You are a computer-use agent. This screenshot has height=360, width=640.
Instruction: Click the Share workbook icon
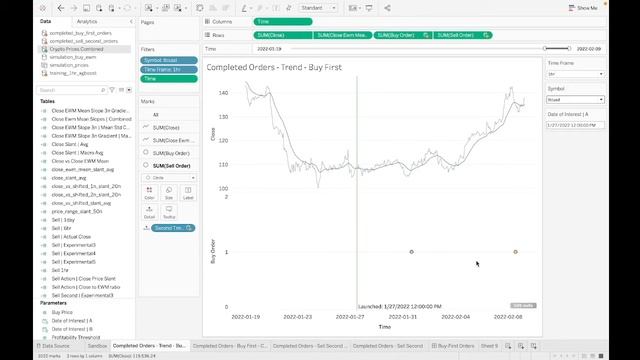(x=387, y=8)
